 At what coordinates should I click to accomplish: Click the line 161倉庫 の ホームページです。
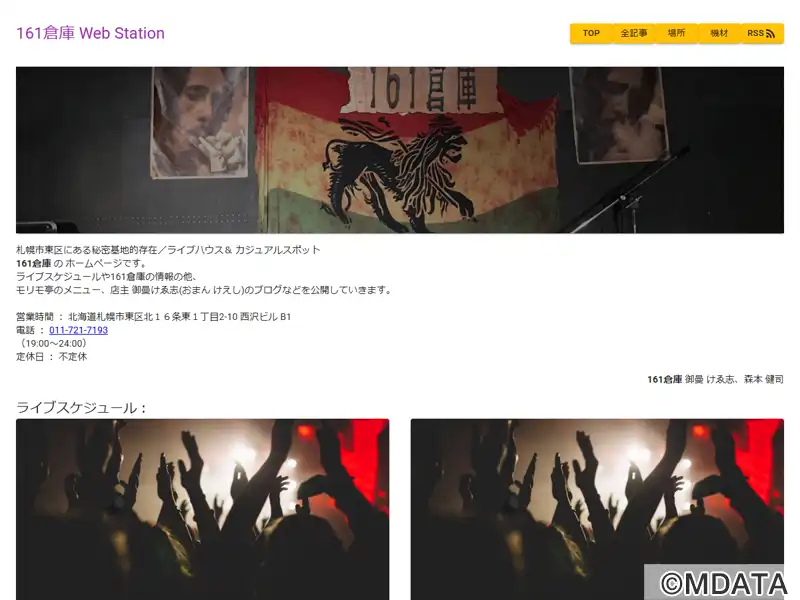[82, 263]
